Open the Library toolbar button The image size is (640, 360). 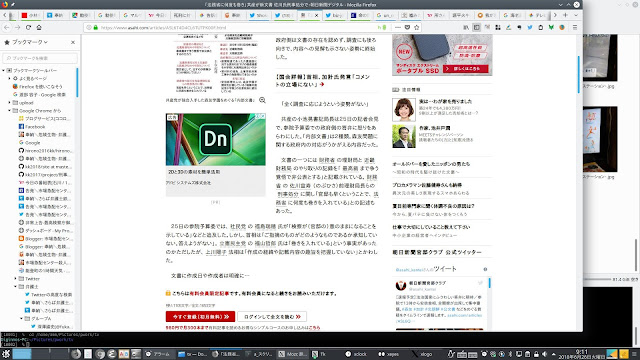466,27
